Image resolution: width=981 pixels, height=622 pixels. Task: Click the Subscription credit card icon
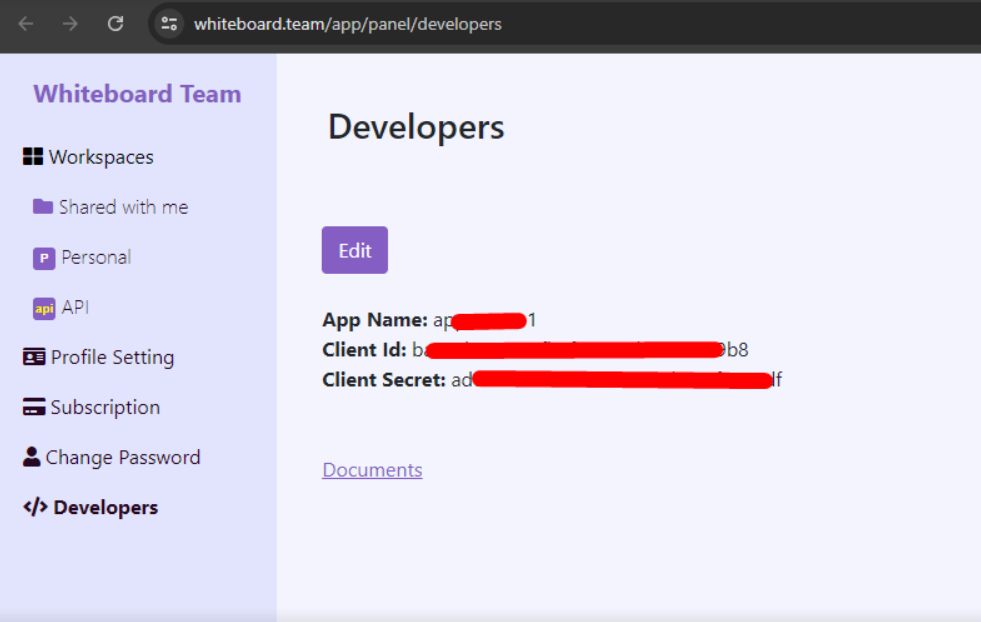pos(34,407)
